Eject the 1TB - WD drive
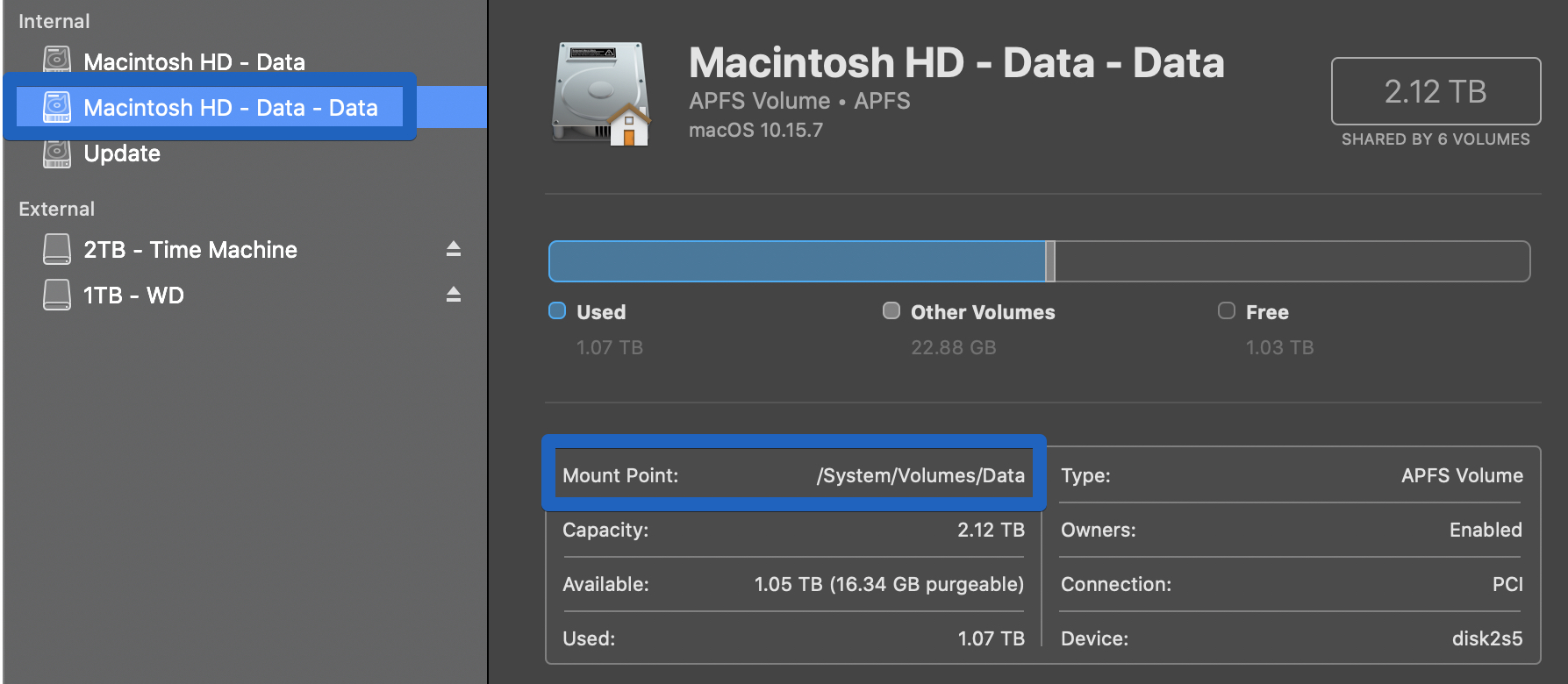This screenshot has width=1568, height=684. [x=453, y=295]
